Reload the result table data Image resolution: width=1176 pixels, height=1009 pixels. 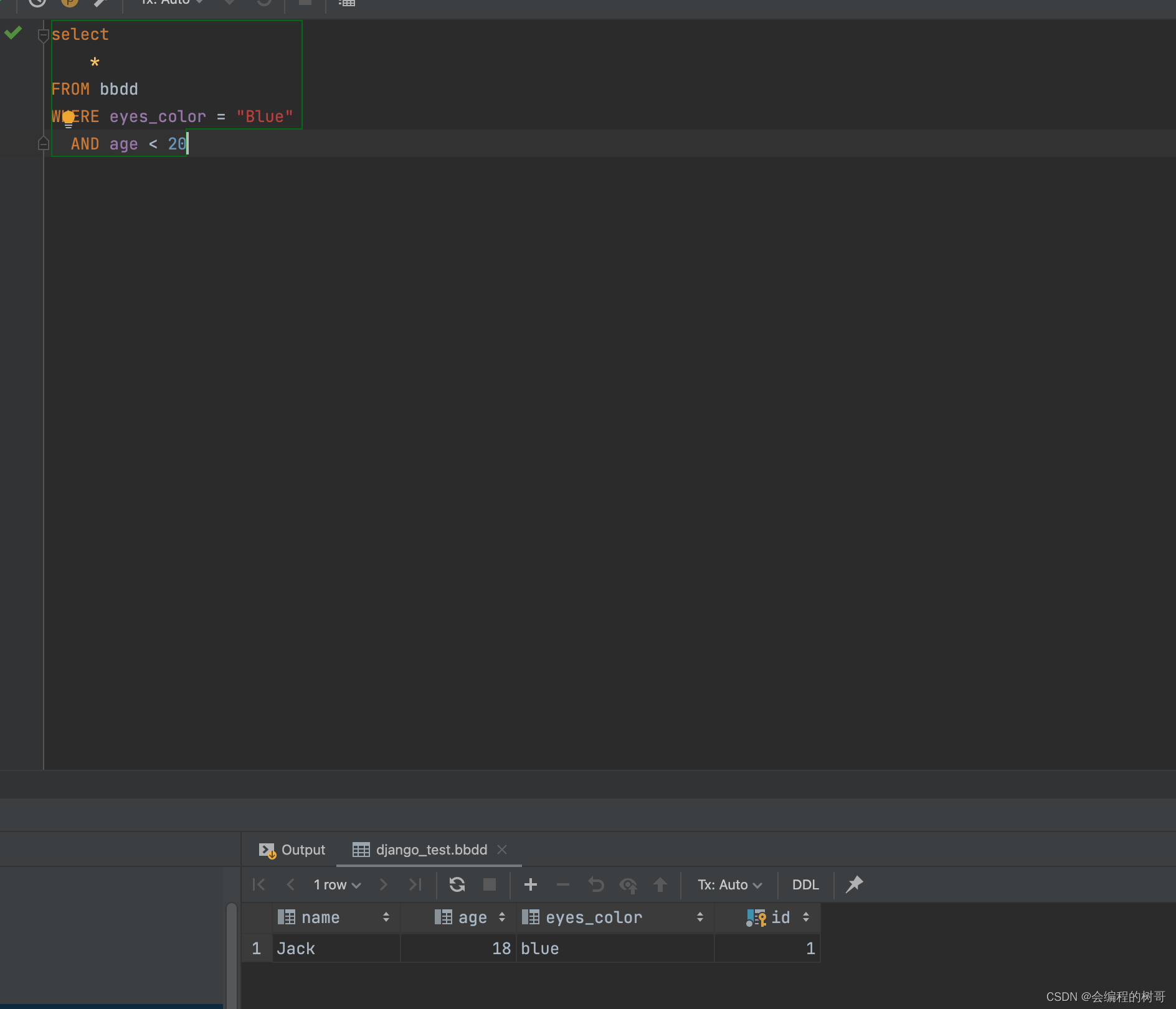pos(457,884)
